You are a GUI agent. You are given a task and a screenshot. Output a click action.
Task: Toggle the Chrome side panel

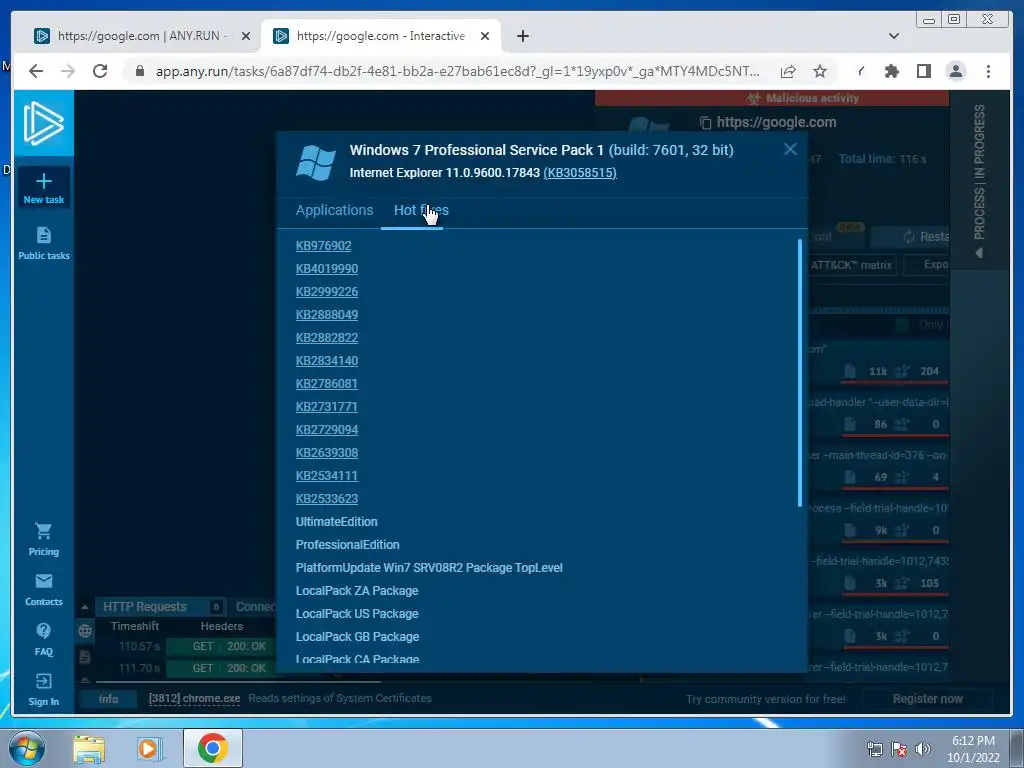pyautogui.click(x=923, y=71)
